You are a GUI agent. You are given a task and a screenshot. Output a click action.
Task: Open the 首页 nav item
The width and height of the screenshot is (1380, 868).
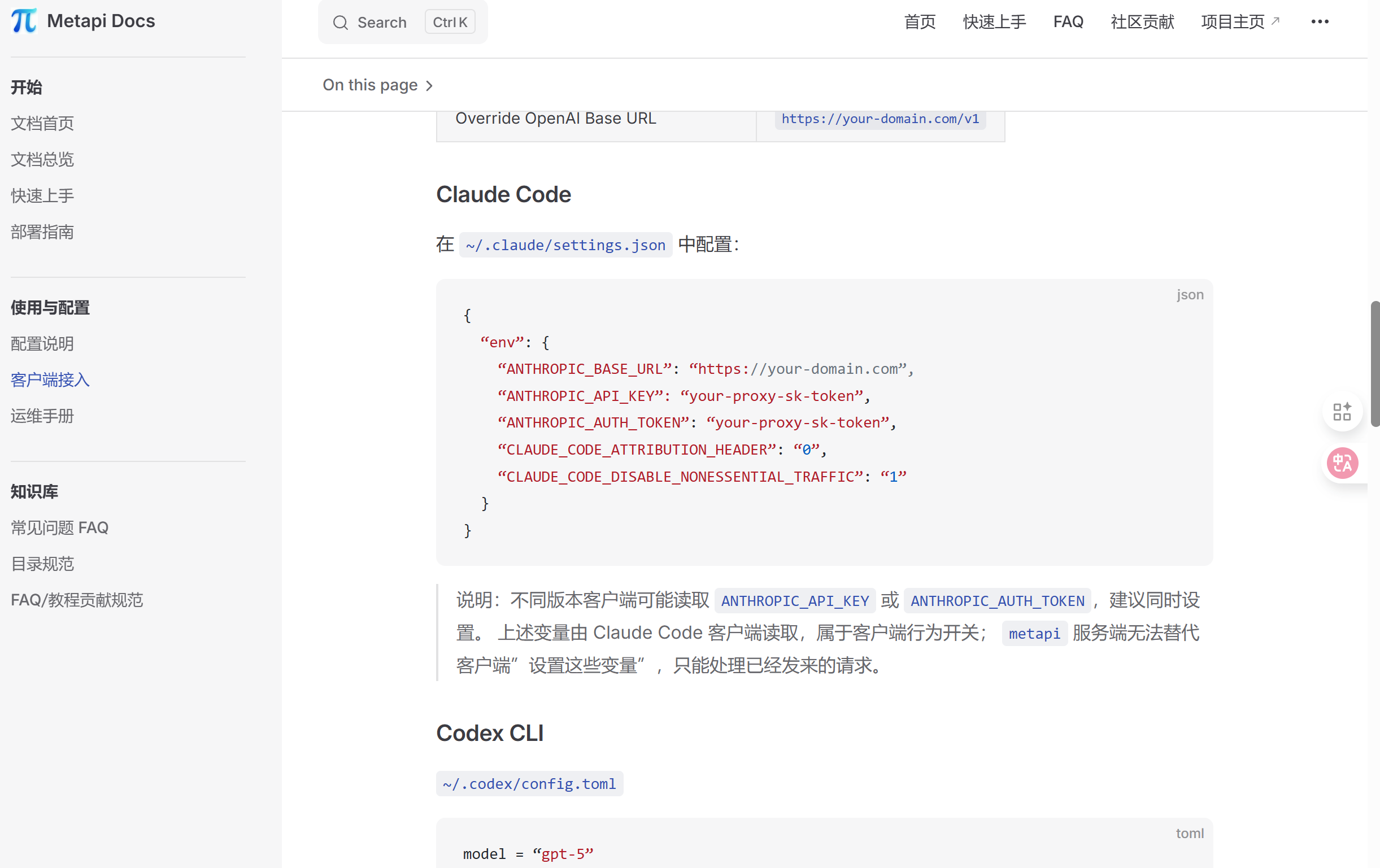(x=920, y=22)
